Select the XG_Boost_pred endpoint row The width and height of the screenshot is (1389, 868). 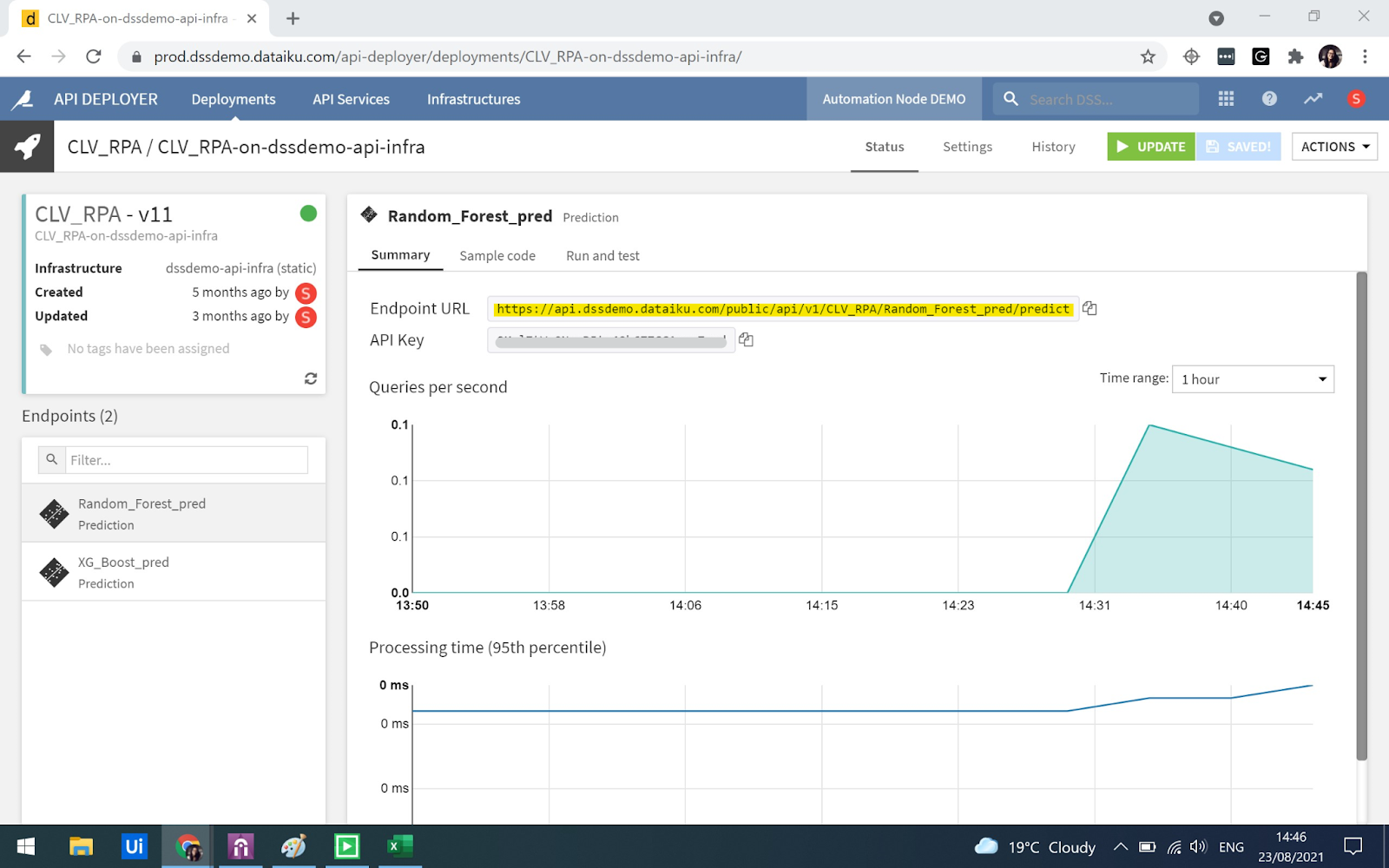point(174,572)
